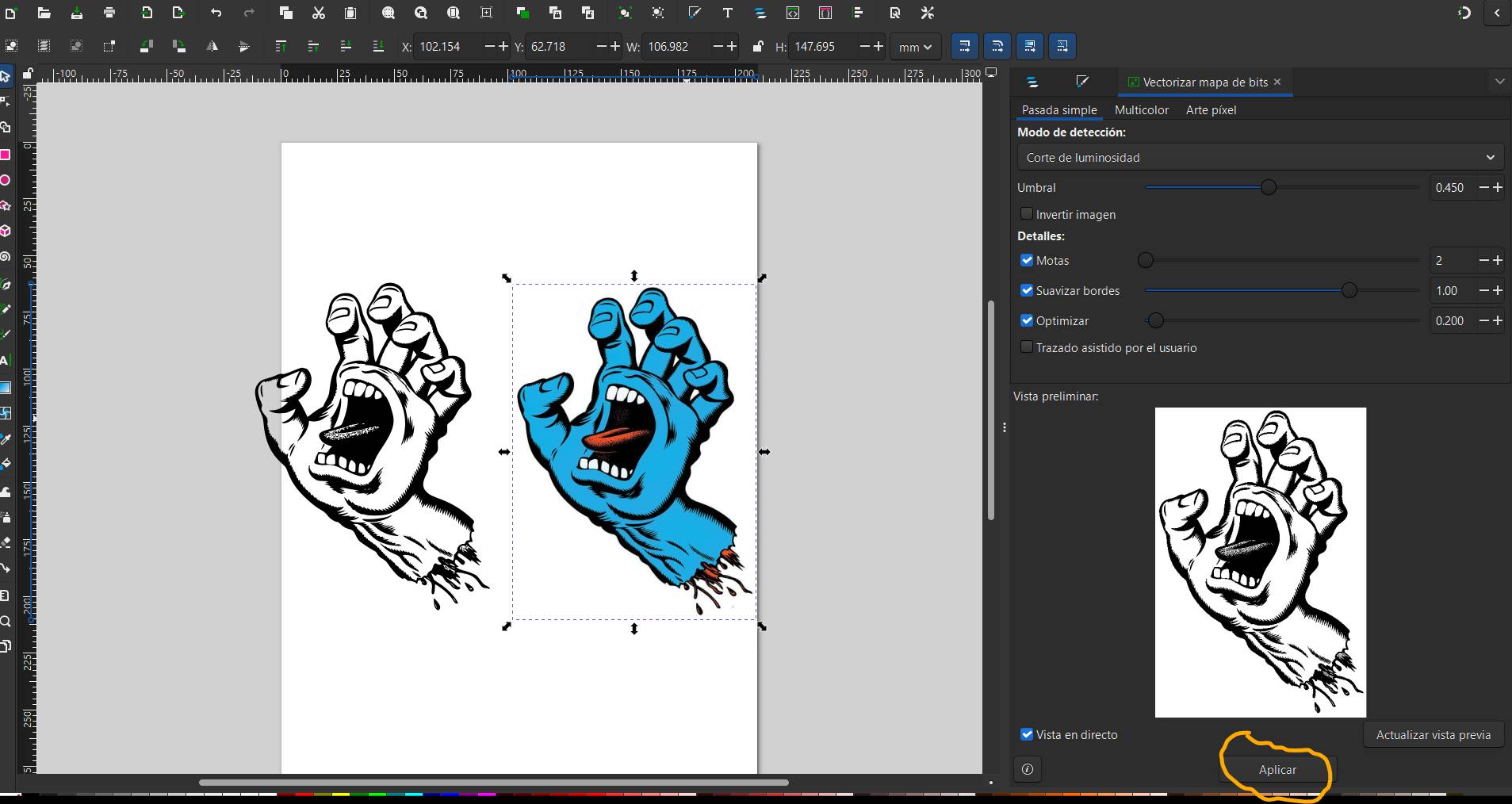Viewport: 1512px width, 804px height.
Task: Select the Star and polygon tool
Action: click(x=6, y=206)
